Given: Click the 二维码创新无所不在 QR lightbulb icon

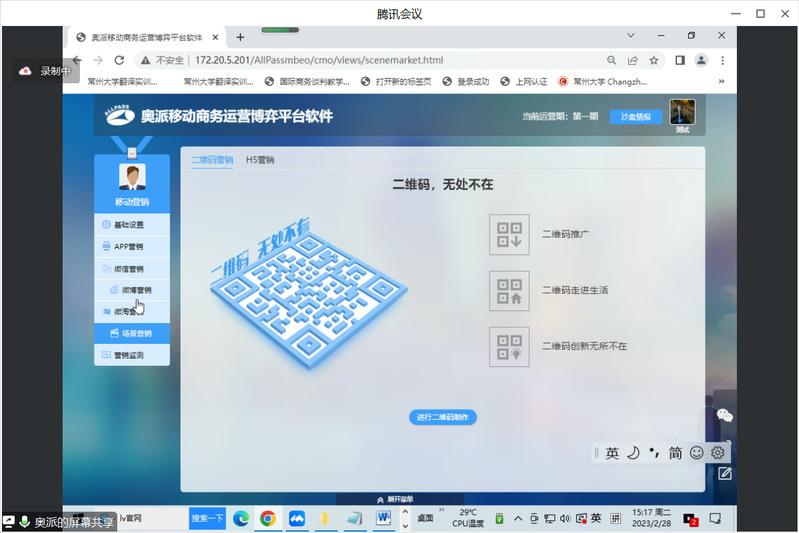Looking at the screenshot, I should (x=509, y=346).
